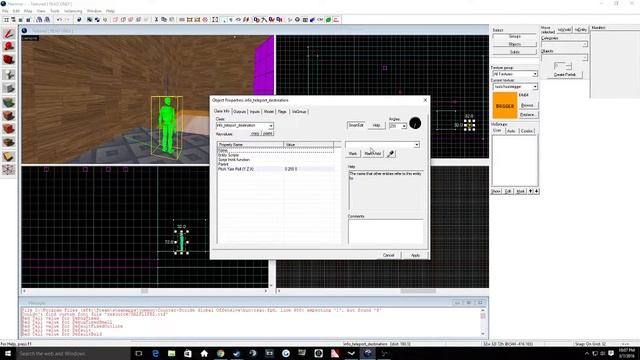640x360 pixels.
Task: Select the Apply Decals tool
Action: tap(9, 129)
